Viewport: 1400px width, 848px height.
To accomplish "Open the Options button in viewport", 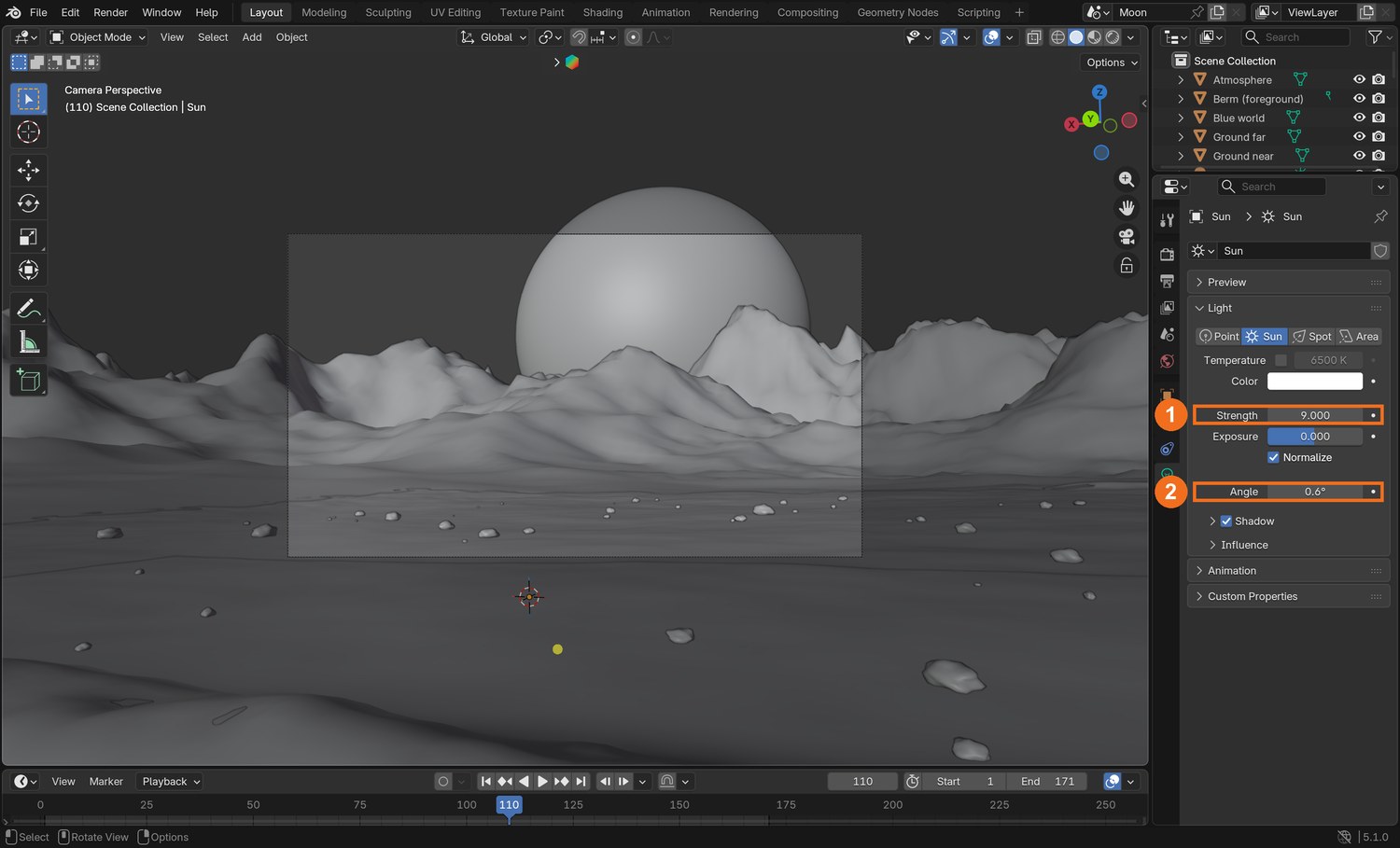I will pyautogui.click(x=1112, y=63).
